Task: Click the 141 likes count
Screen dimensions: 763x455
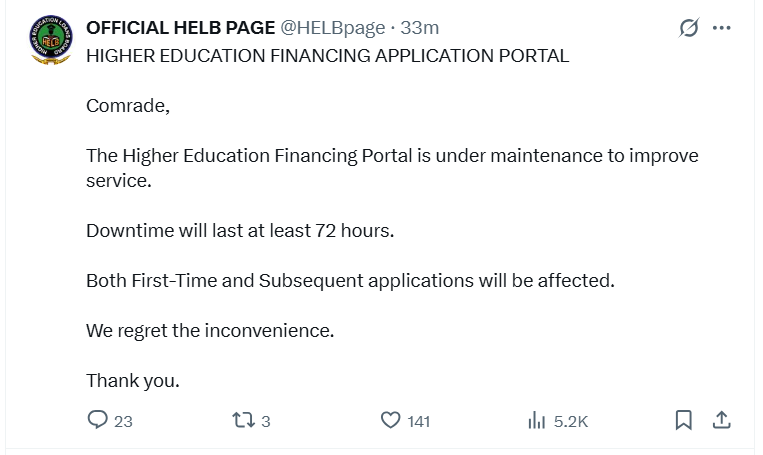Action: click(419, 421)
